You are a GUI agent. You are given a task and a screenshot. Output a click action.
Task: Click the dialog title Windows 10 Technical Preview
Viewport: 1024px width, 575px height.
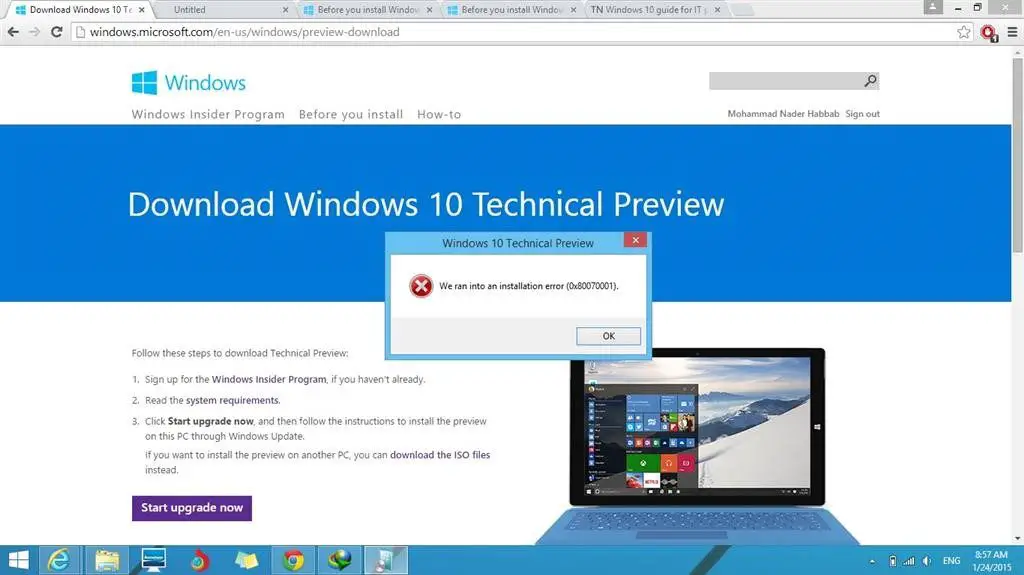pyautogui.click(x=518, y=243)
